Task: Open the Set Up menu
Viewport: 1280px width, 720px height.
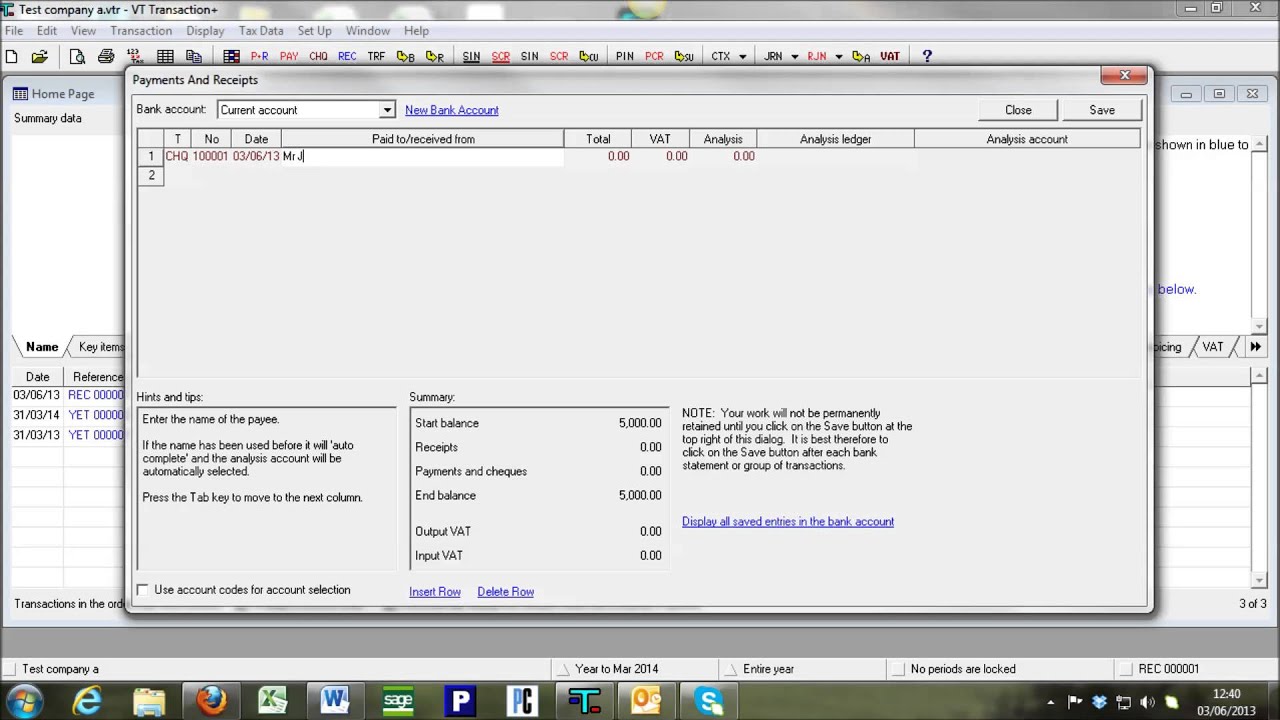Action: point(314,31)
